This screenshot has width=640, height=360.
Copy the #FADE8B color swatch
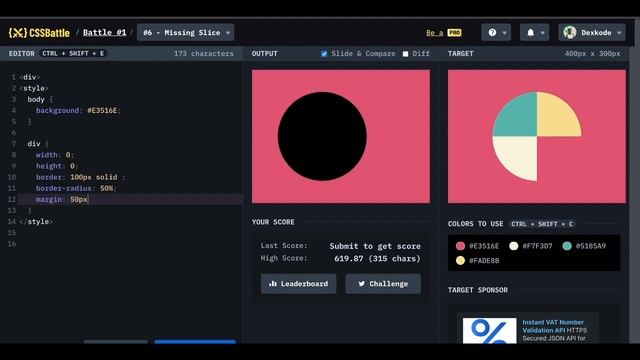coord(460,260)
